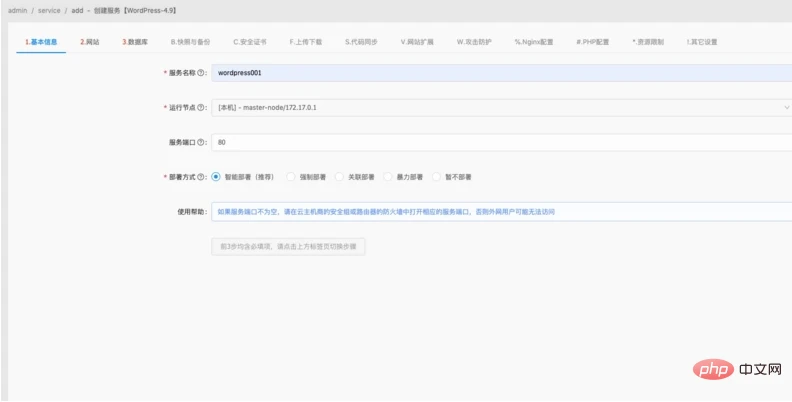Click help icon beside 运行节点 label
Image resolution: width=792 pixels, height=402 pixels.
click(201, 108)
